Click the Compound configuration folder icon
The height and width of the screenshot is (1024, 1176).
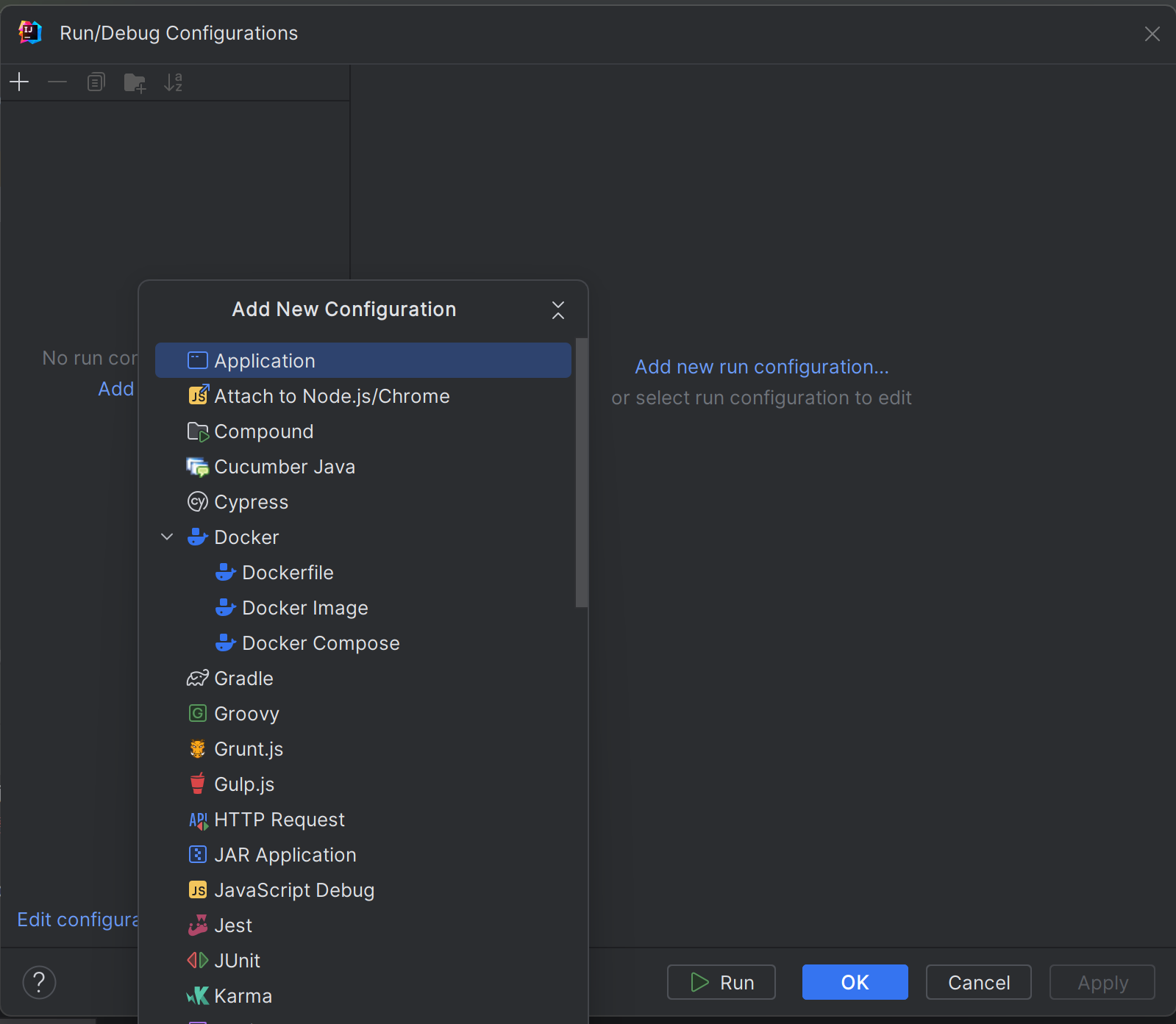[x=198, y=432]
